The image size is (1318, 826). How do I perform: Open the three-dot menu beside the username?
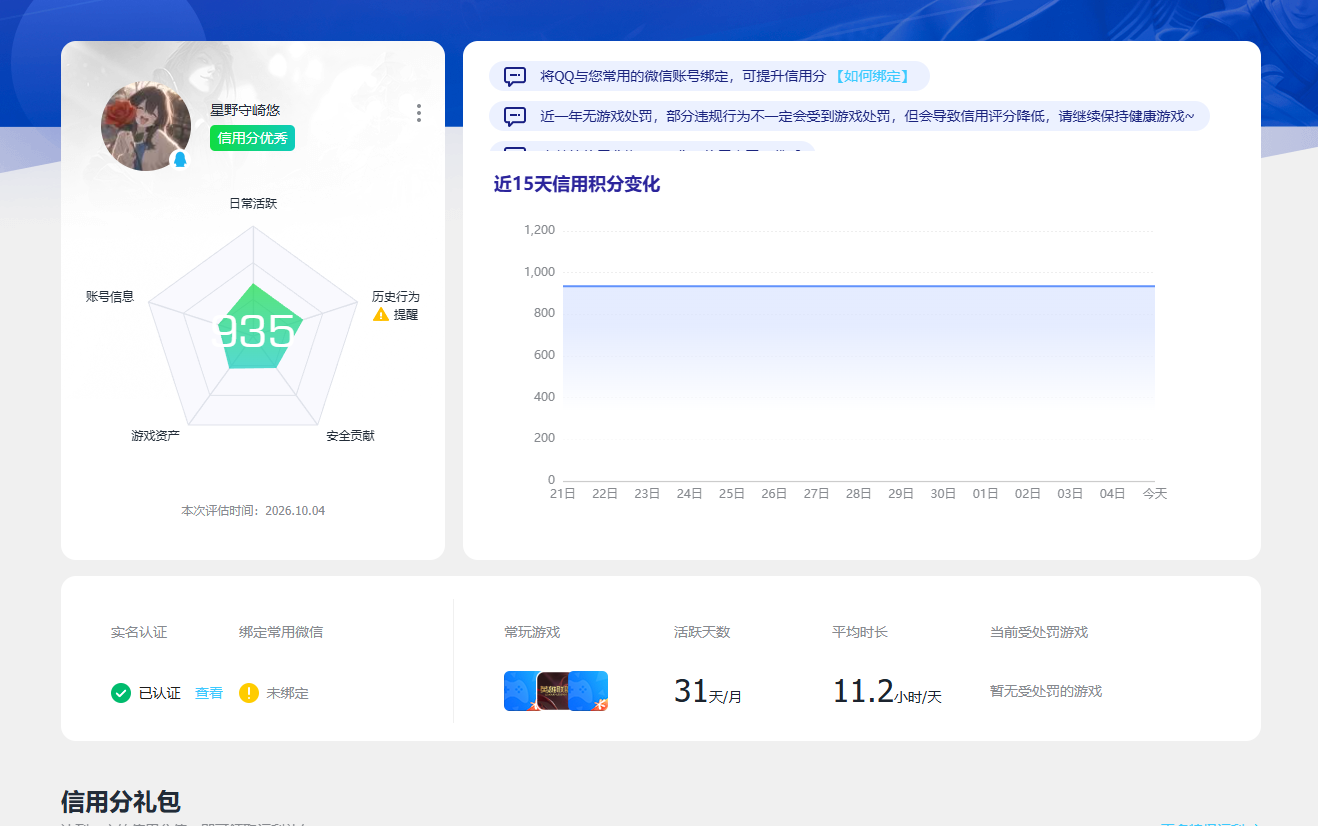click(x=418, y=113)
